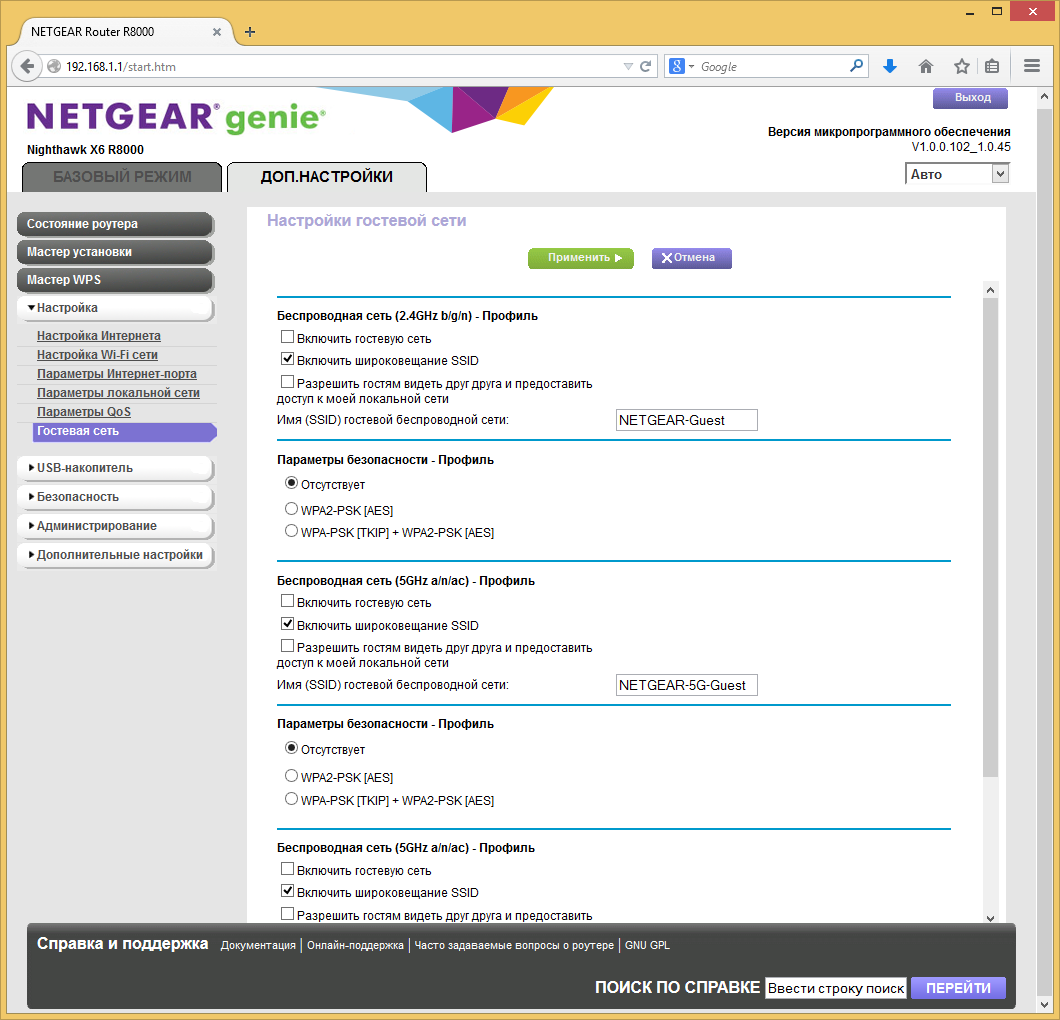Close the NETGEAR Router R8000 tab
The height and width of the screenshot is (1020, 1060).
coord(217,32)
